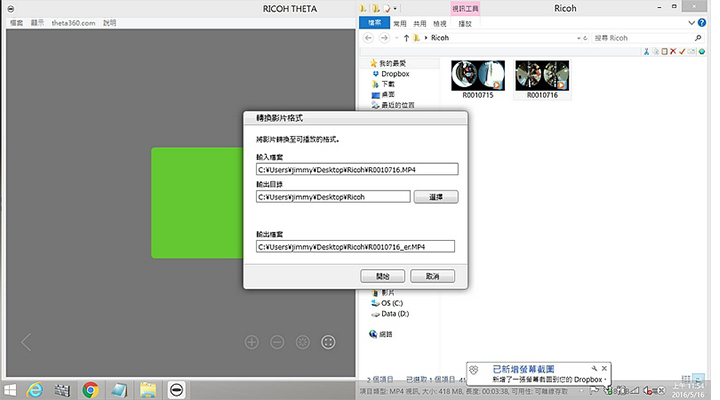
Task: Expand the address bar history dropdown
Action: pyautogui.click(x=579, y=38)
